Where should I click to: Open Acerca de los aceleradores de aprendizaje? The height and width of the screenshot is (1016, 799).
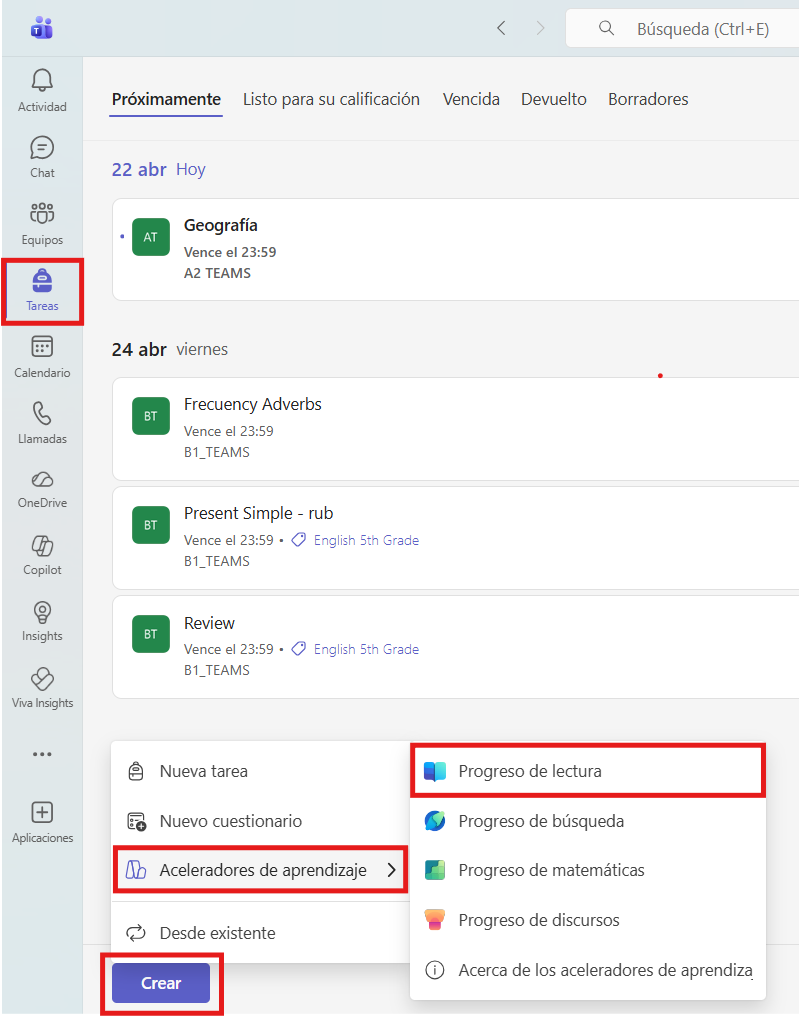(x=588, y=970)
